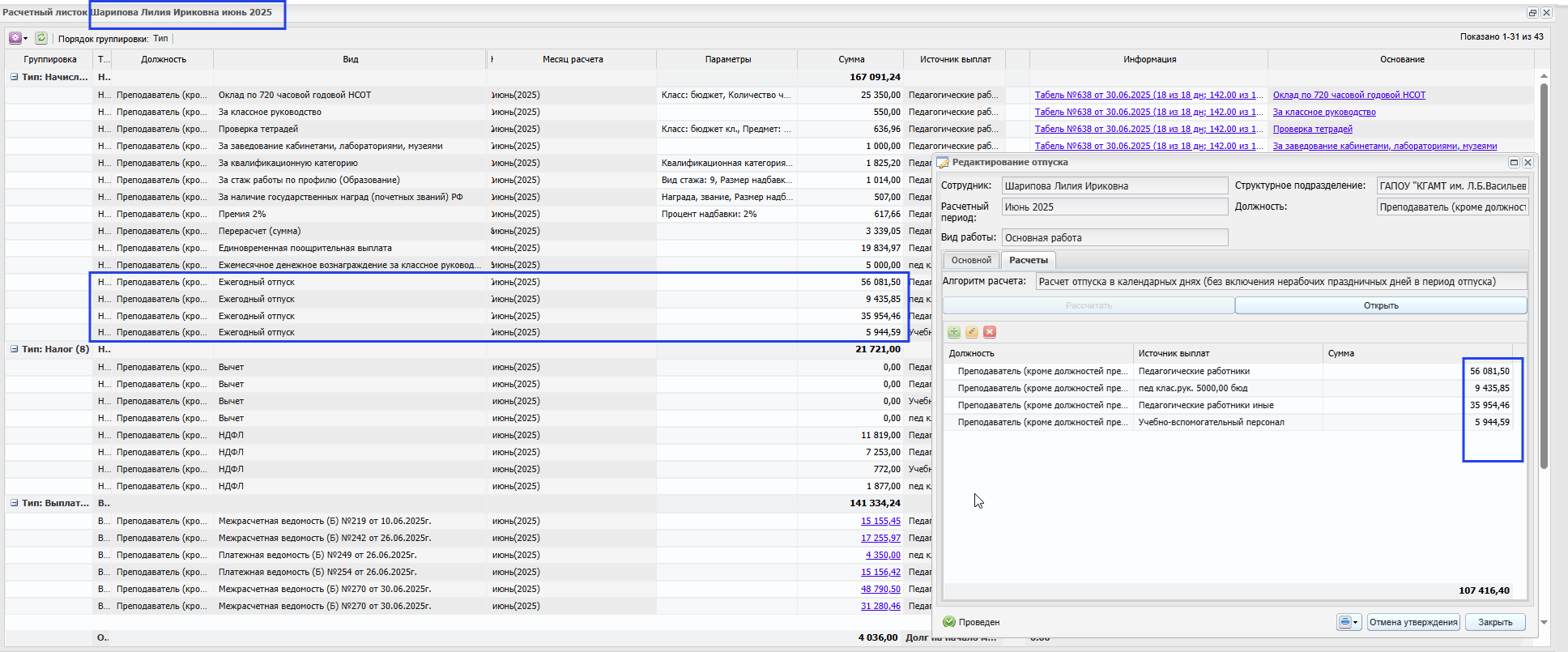Click the main list vertical scrollbar

coord(1544,275)
